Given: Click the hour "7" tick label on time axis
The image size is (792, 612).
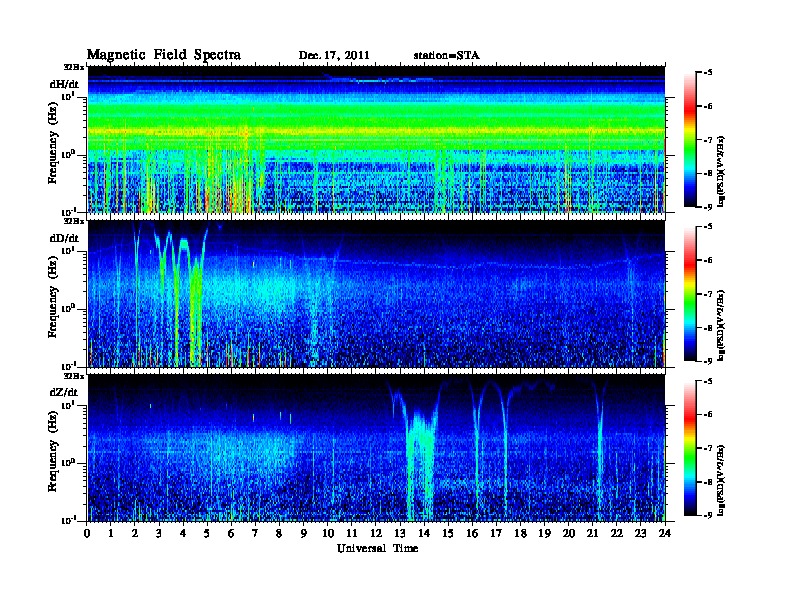Looking at the screenshot, I should click(x=256, y=533).
